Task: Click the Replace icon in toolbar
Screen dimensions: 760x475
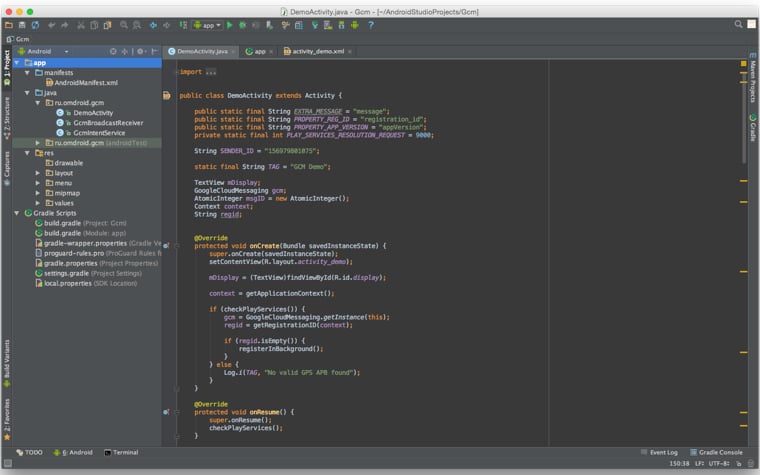Action: click(x=137, y=25)
